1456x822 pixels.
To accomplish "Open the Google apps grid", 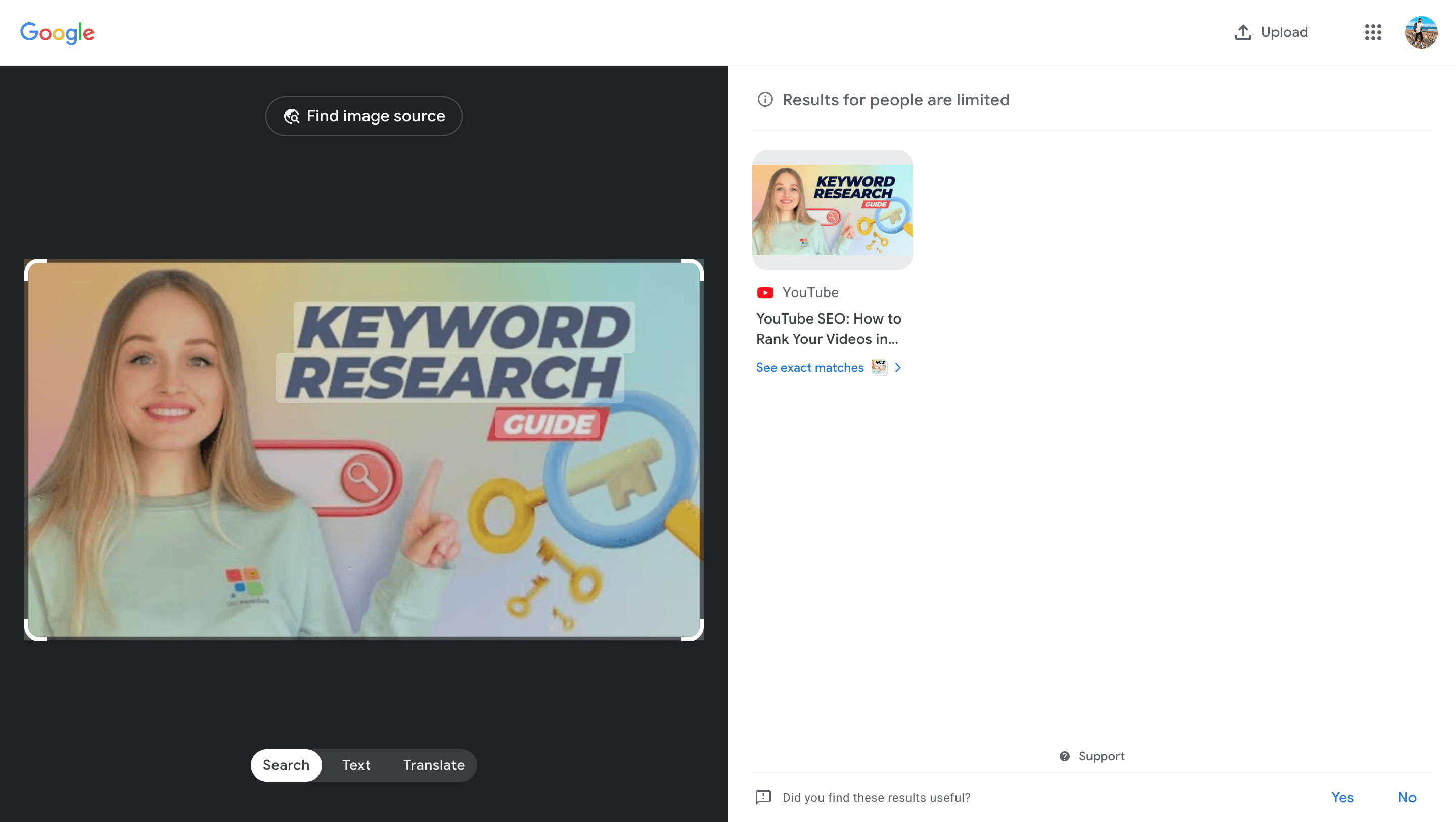I will [1373, 32].
